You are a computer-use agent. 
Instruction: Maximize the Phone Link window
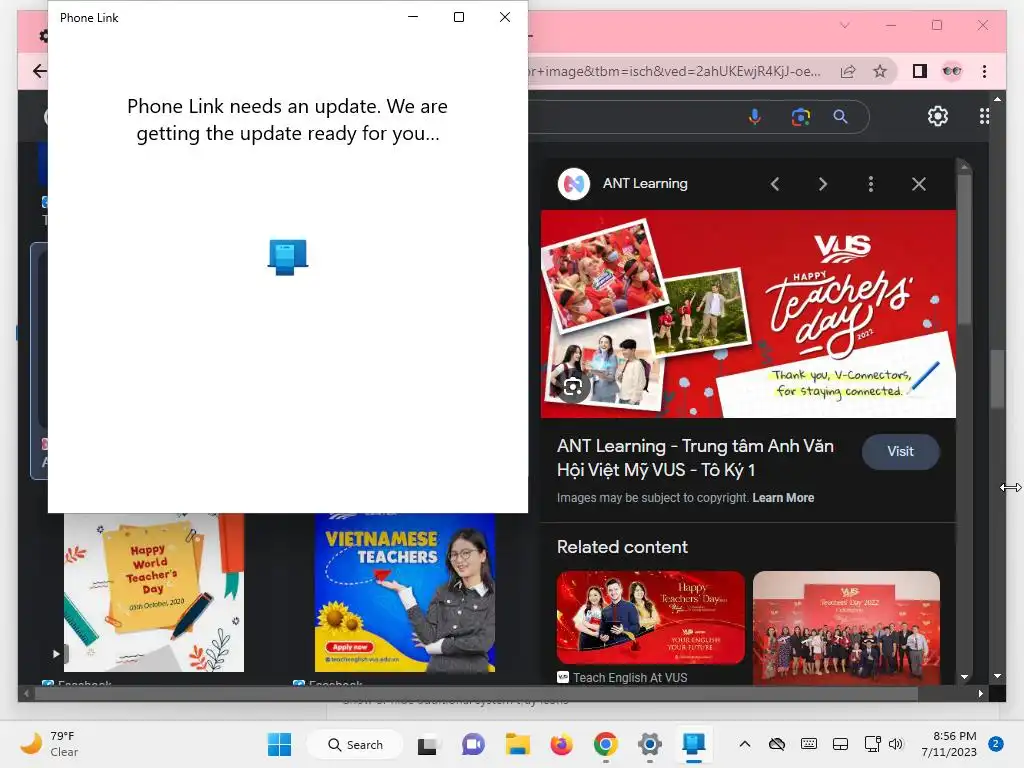tap(459, 17)
